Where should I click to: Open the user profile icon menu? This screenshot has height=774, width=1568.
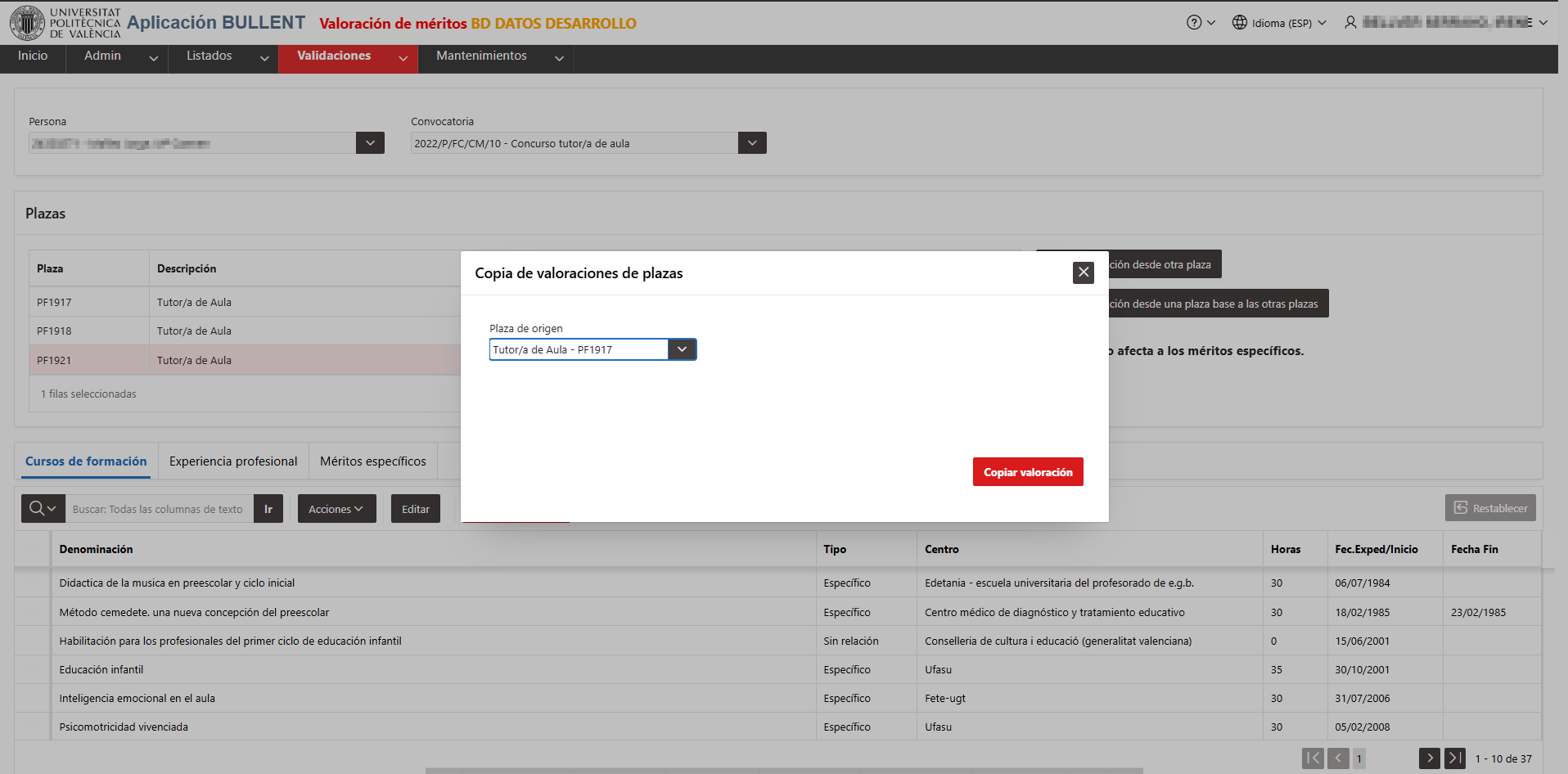pyautogui.click(x=1350, y=23)
